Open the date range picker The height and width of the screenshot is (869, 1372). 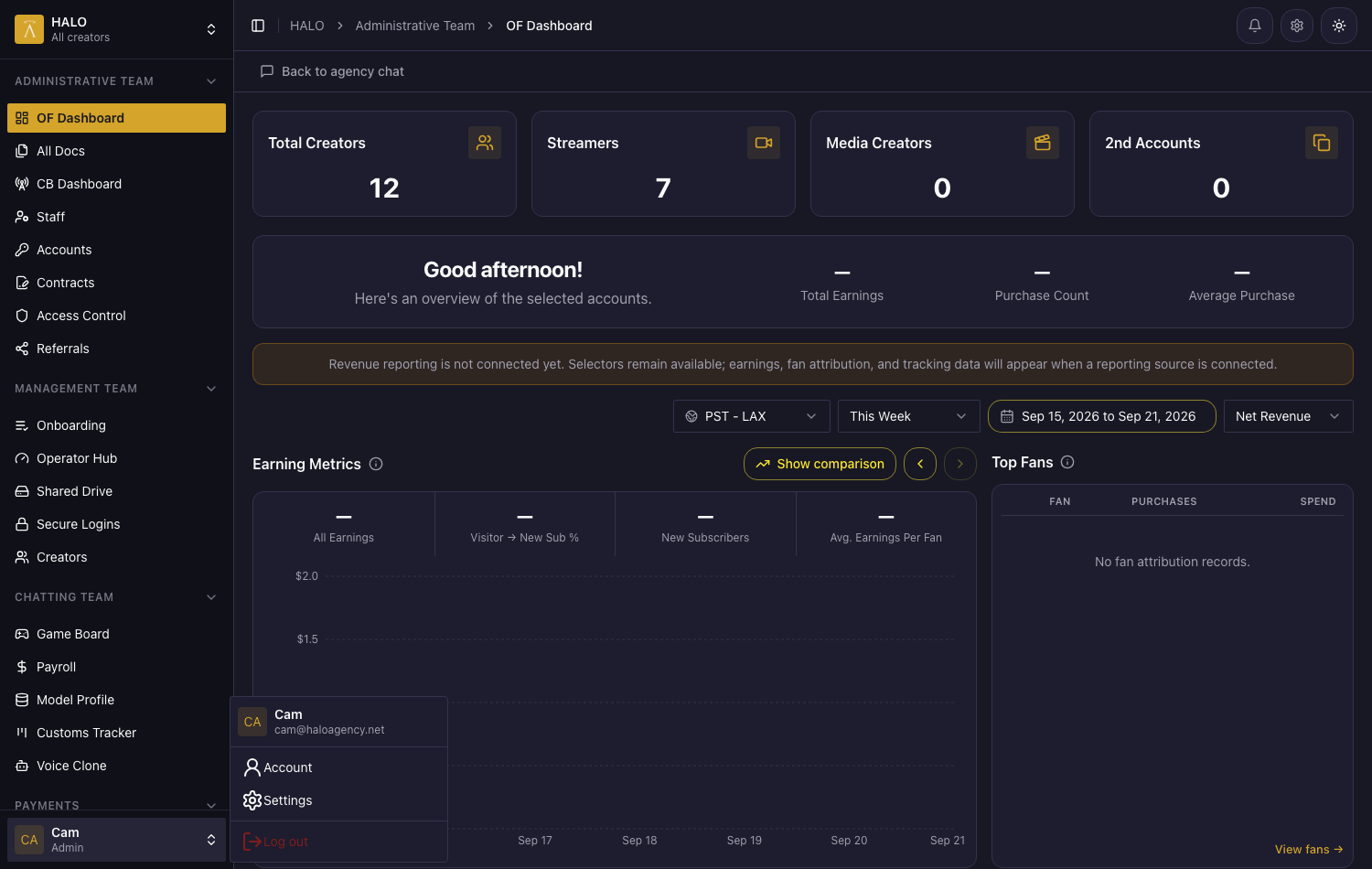point(1102,416)
